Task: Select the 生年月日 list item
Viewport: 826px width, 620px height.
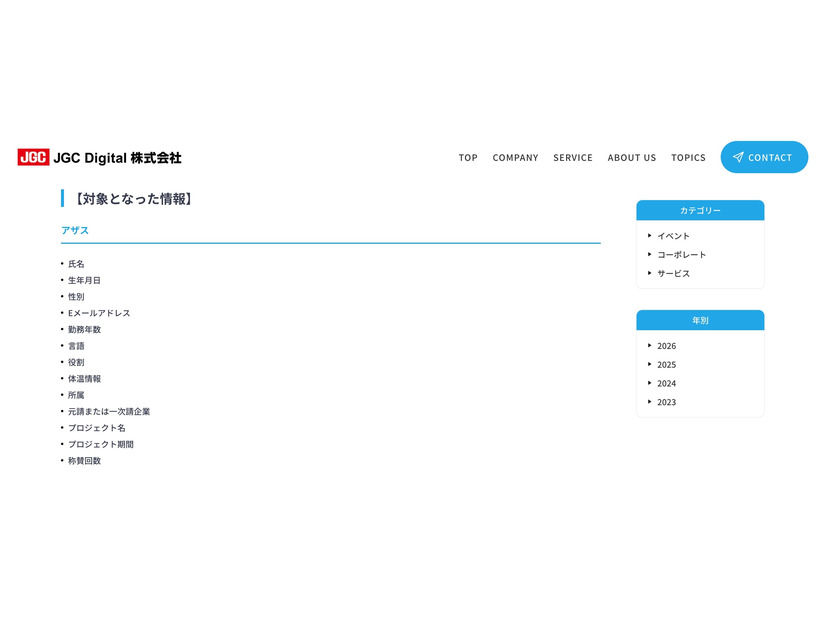Action: click(x=84, y=280)
